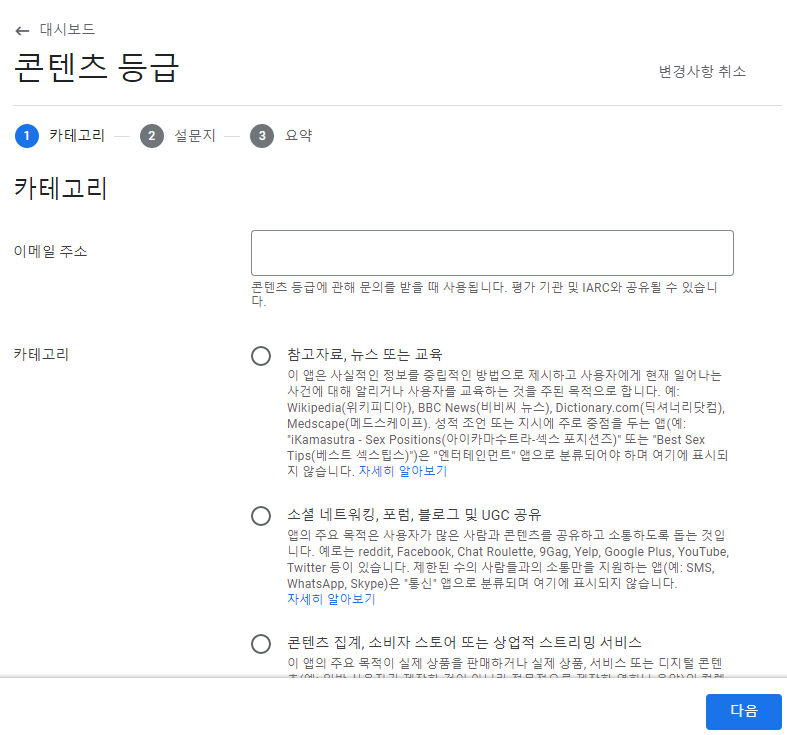Open 자세히 알아보기 under 소셜 네트워킹 description
The height and width of the screenshot is (735, 787).
pyautogui.click(x=331, y=599)
